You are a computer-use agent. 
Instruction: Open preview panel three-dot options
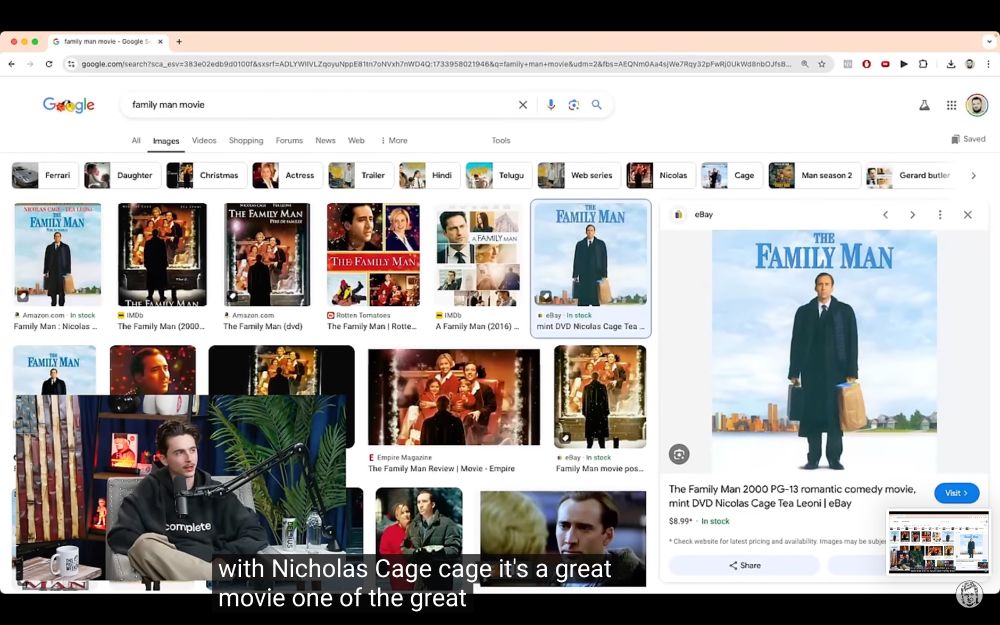point(940,215)
